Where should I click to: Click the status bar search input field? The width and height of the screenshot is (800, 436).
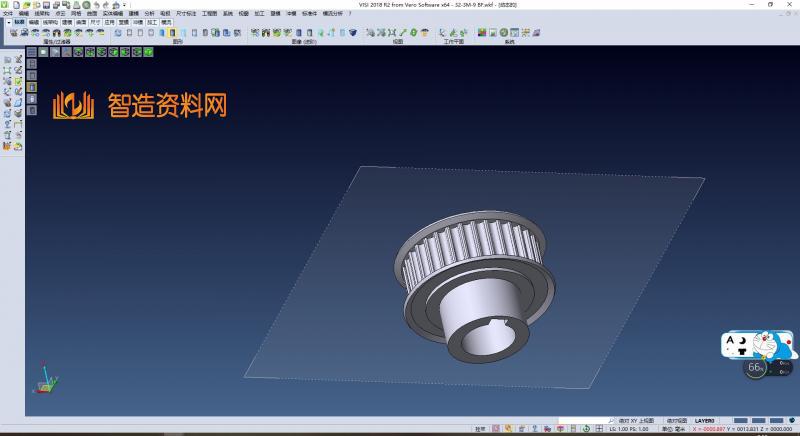point(586,421)
